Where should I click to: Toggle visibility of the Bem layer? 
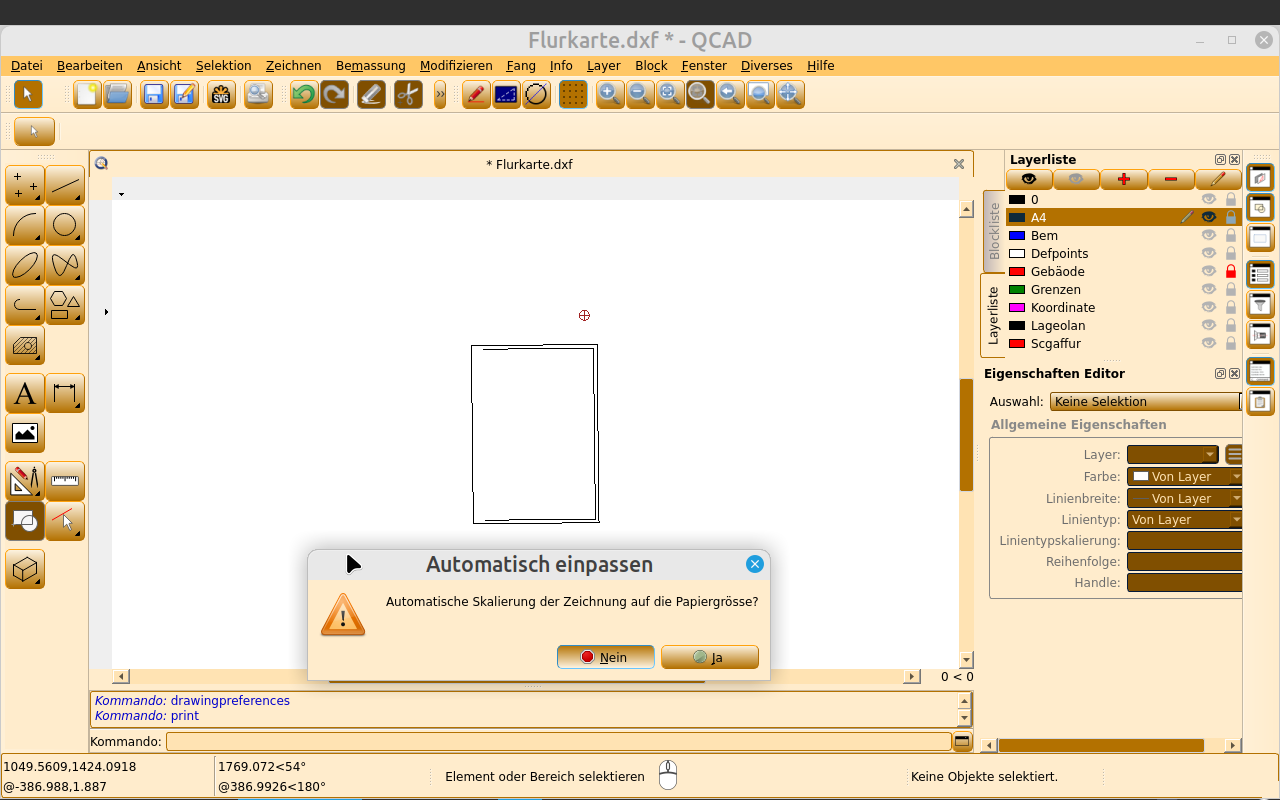1209,236
